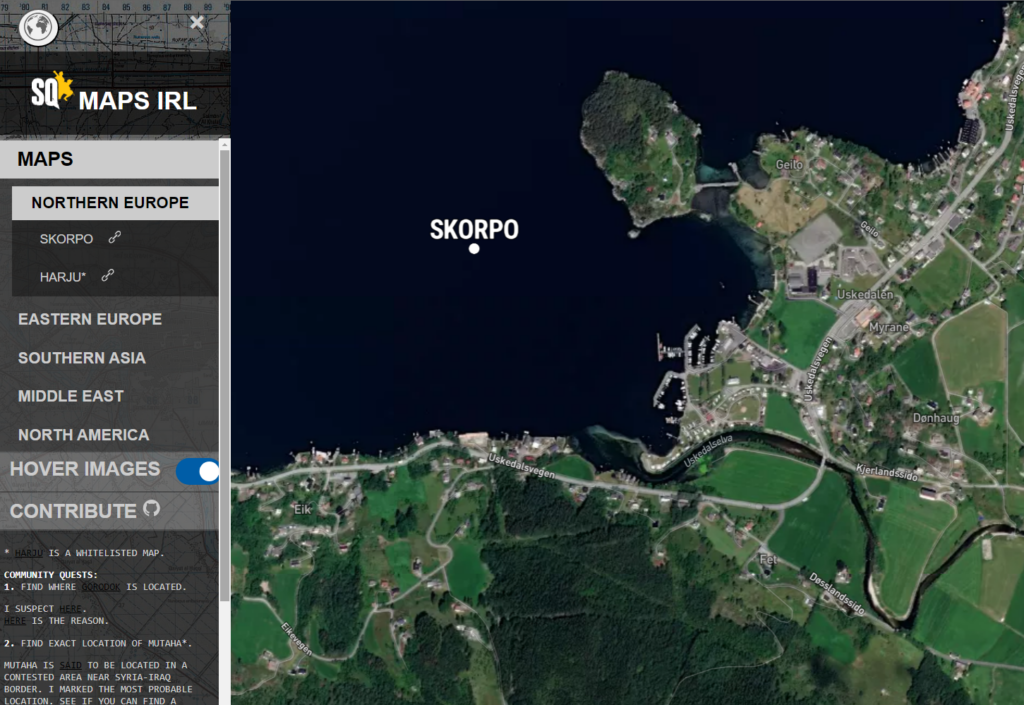Collapse the Northern Europe section

[x=110, y=203]
